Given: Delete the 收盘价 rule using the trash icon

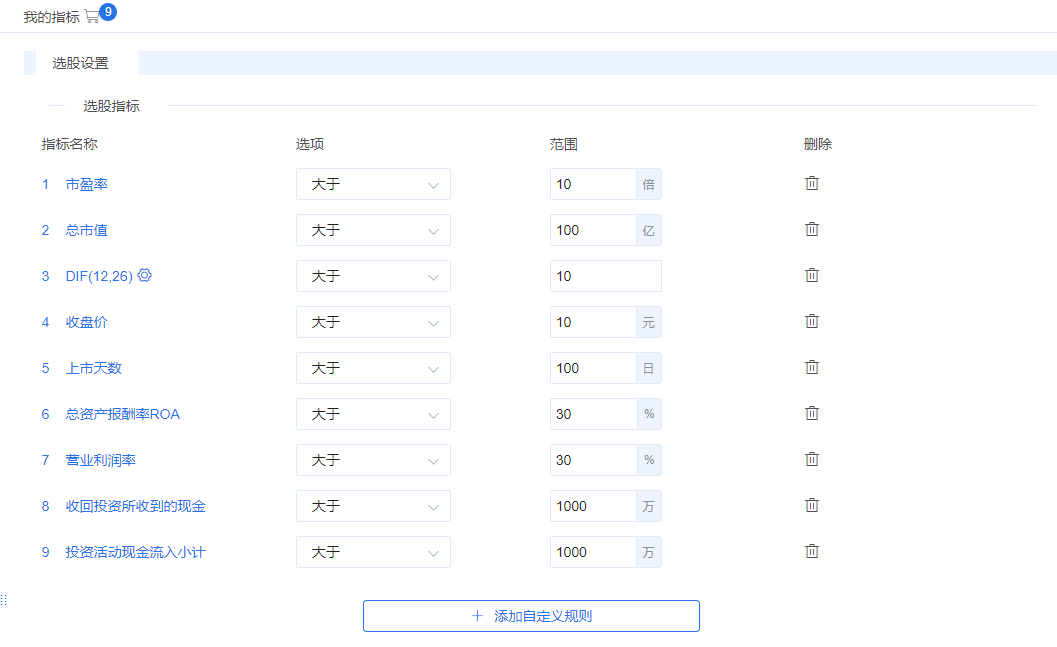Looking at the screenshot, I should coord(811,321).
